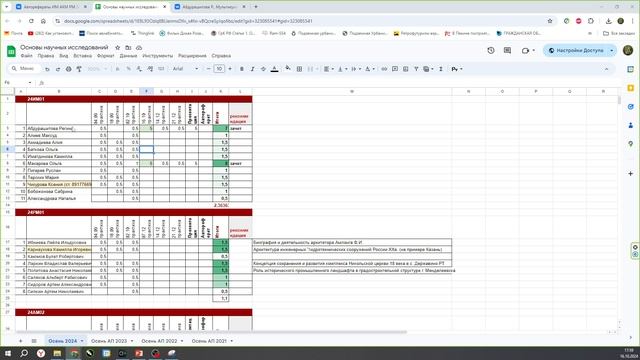Click the insert link icon

coord(384,69)
